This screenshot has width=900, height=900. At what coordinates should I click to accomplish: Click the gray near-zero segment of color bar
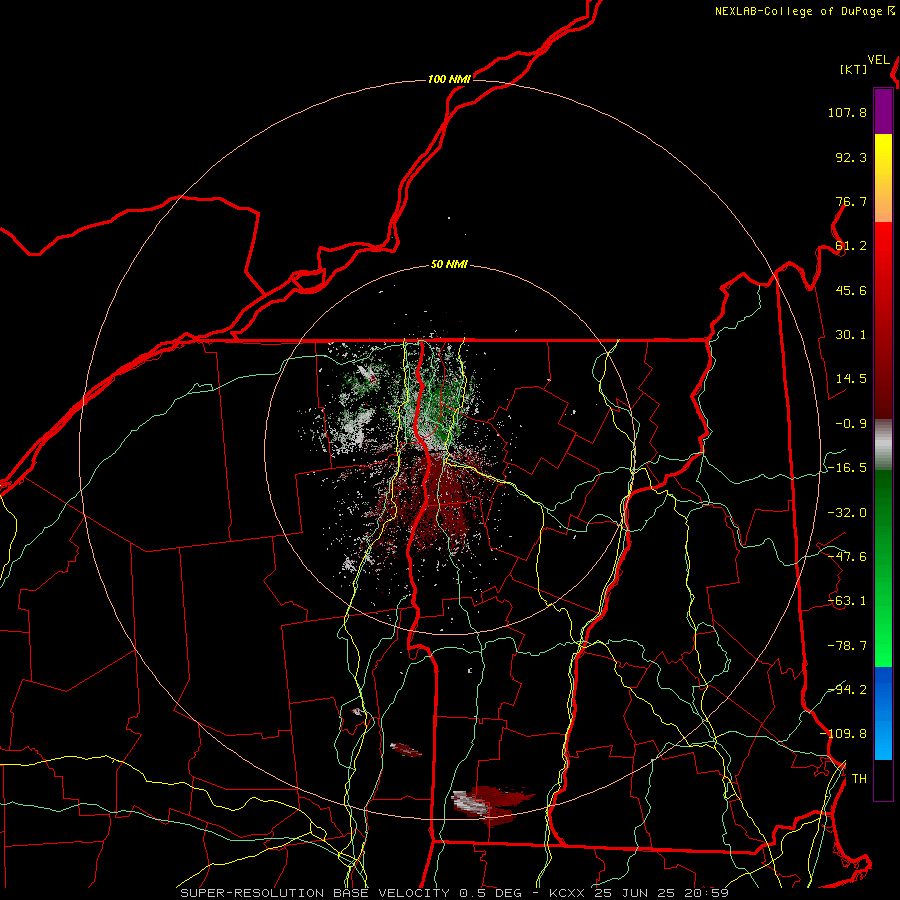tap(883, 445)
